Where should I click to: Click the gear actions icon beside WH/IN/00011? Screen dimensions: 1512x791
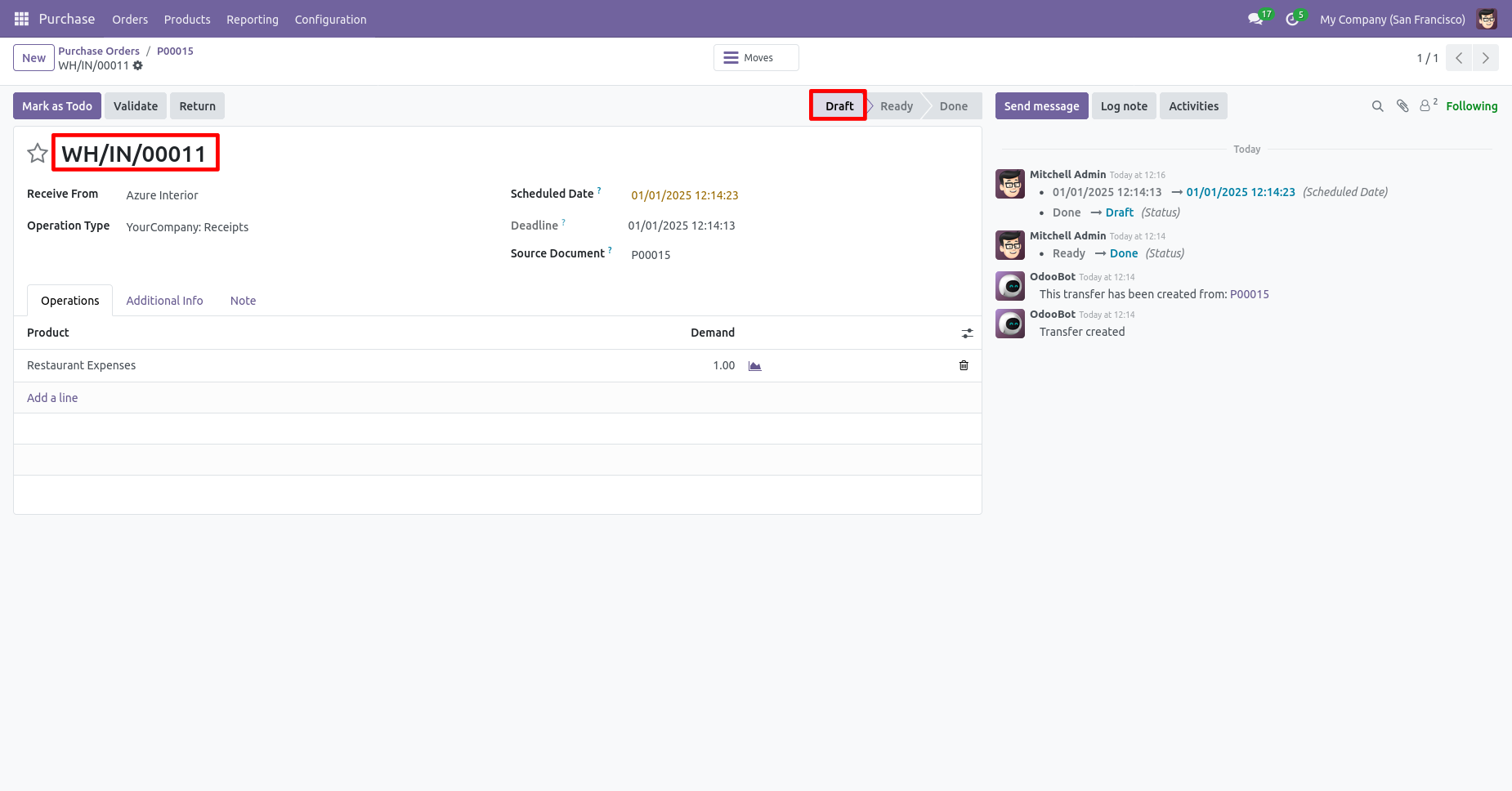(137, 65)
